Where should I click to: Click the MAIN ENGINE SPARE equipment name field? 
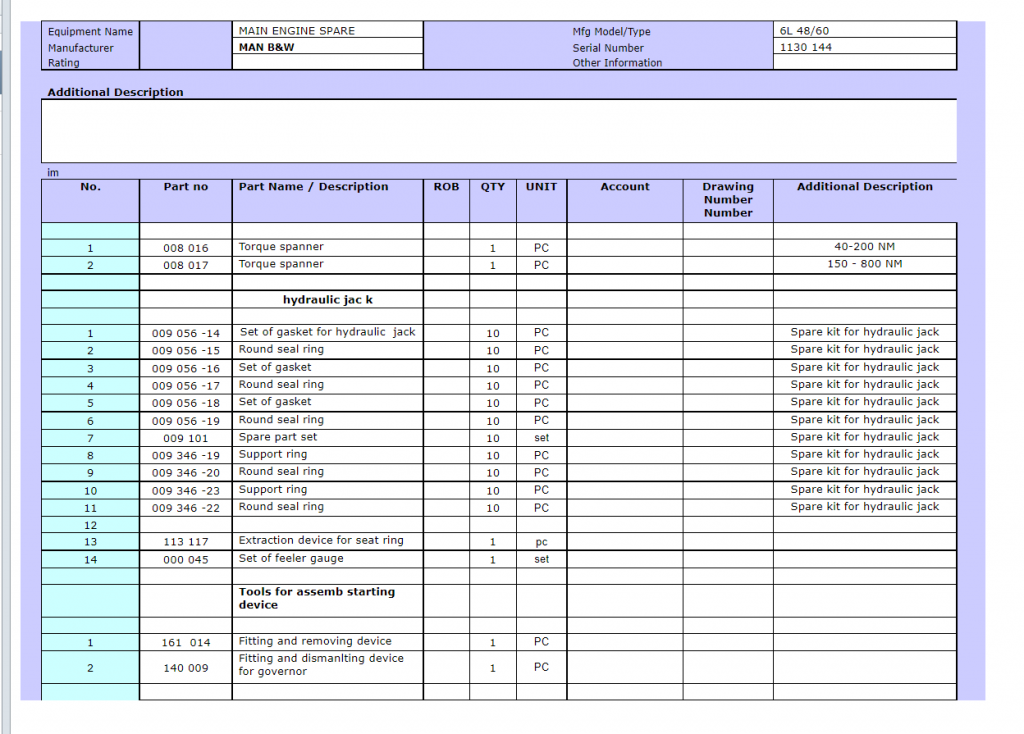[x=327, y=31]
